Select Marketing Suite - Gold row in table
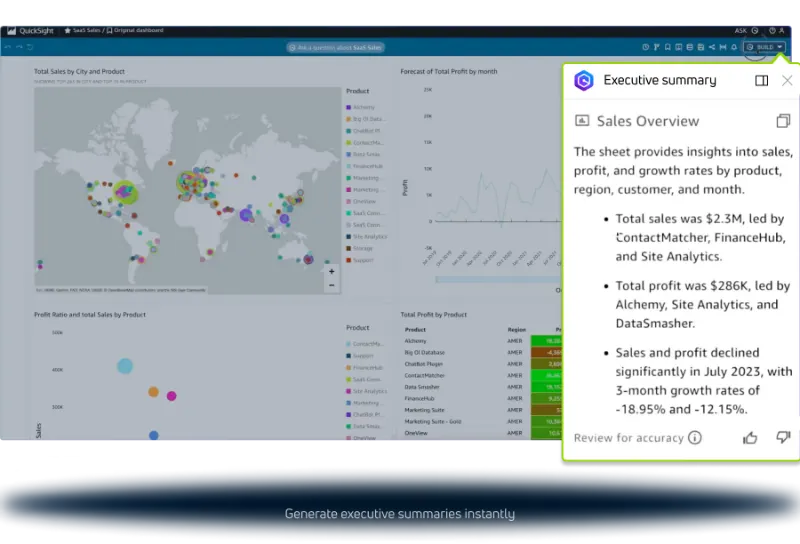 coord(482,422)
